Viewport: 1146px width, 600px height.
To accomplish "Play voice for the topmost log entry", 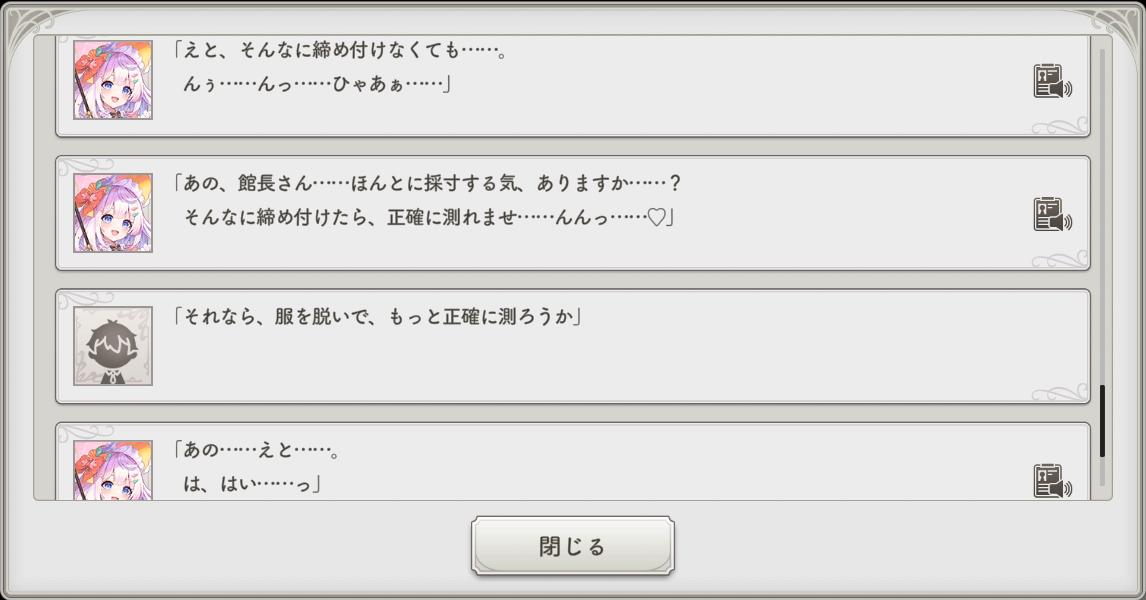I will [1051, 82].
